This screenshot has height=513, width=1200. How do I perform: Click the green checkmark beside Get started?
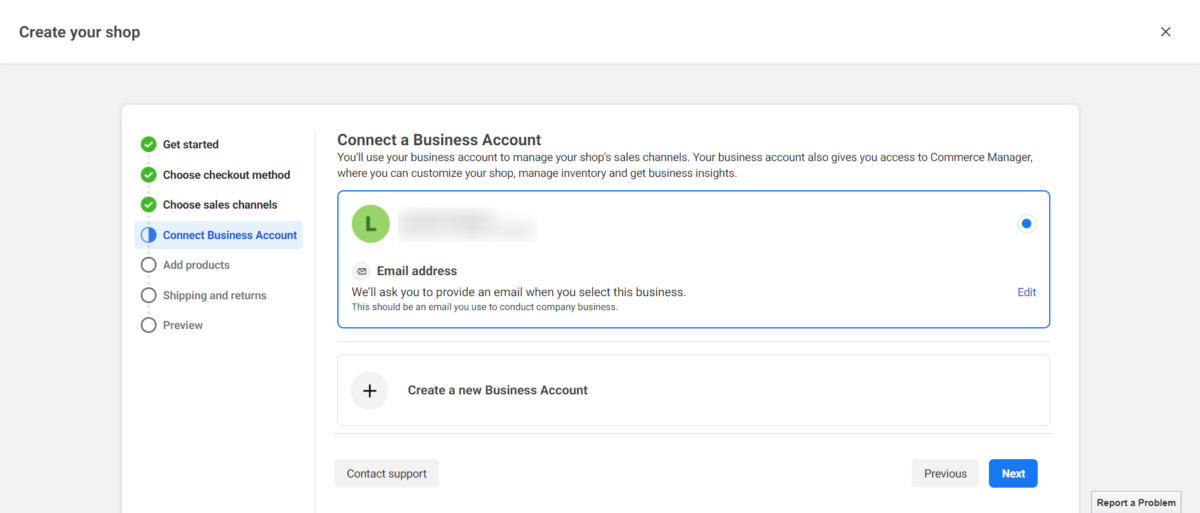pos(148,144)
